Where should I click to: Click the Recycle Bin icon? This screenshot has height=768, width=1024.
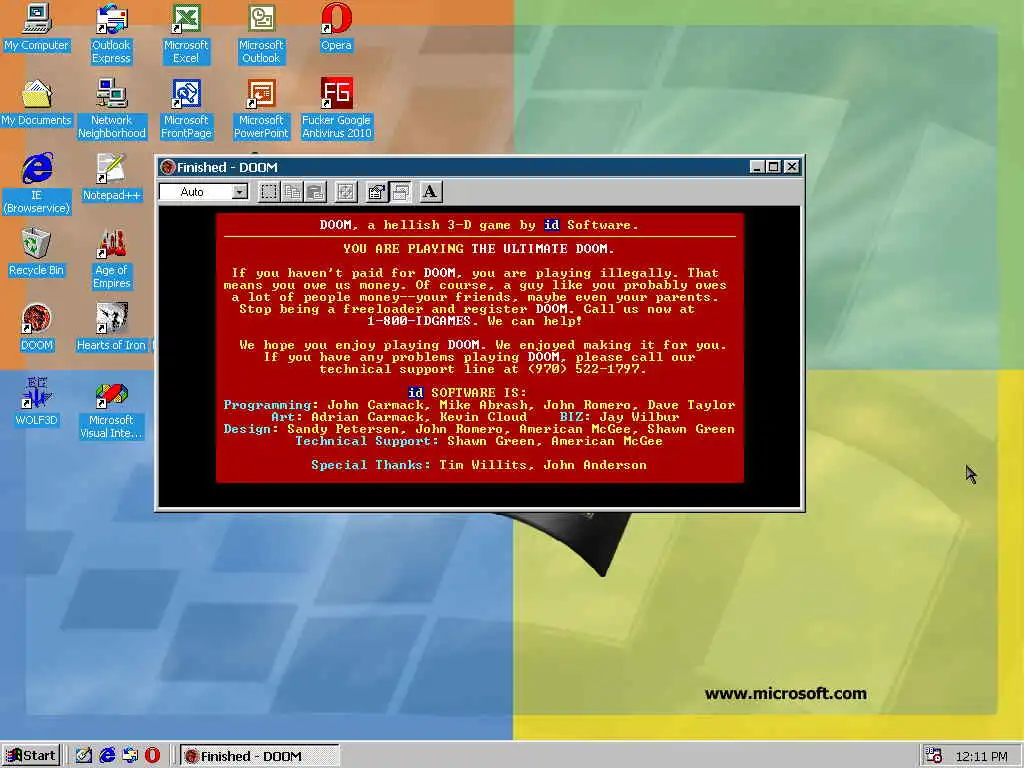[36, 253]
